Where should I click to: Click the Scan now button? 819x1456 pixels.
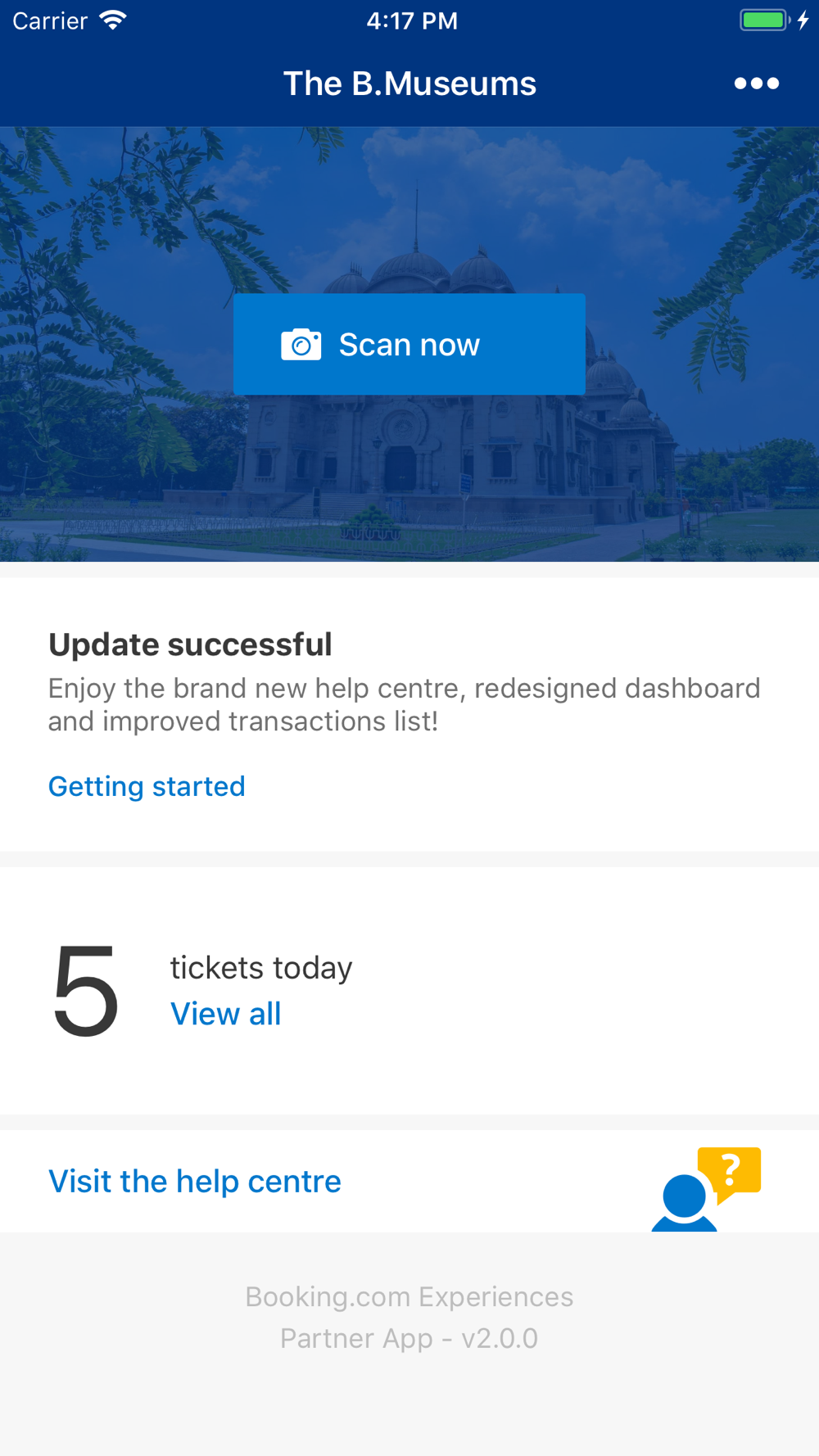tap(409, 344)
